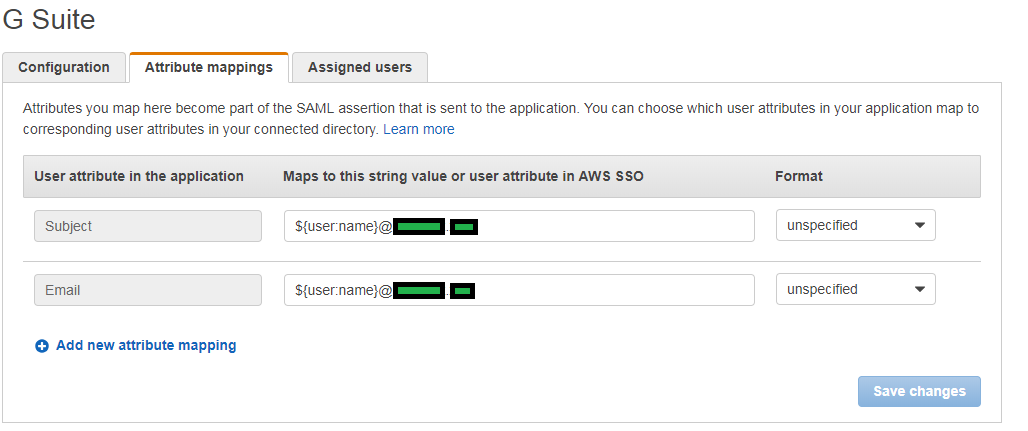Screen dimensions: 1028x431
Task: Click the plus icon to add mapping
Action: coord(42,346)
